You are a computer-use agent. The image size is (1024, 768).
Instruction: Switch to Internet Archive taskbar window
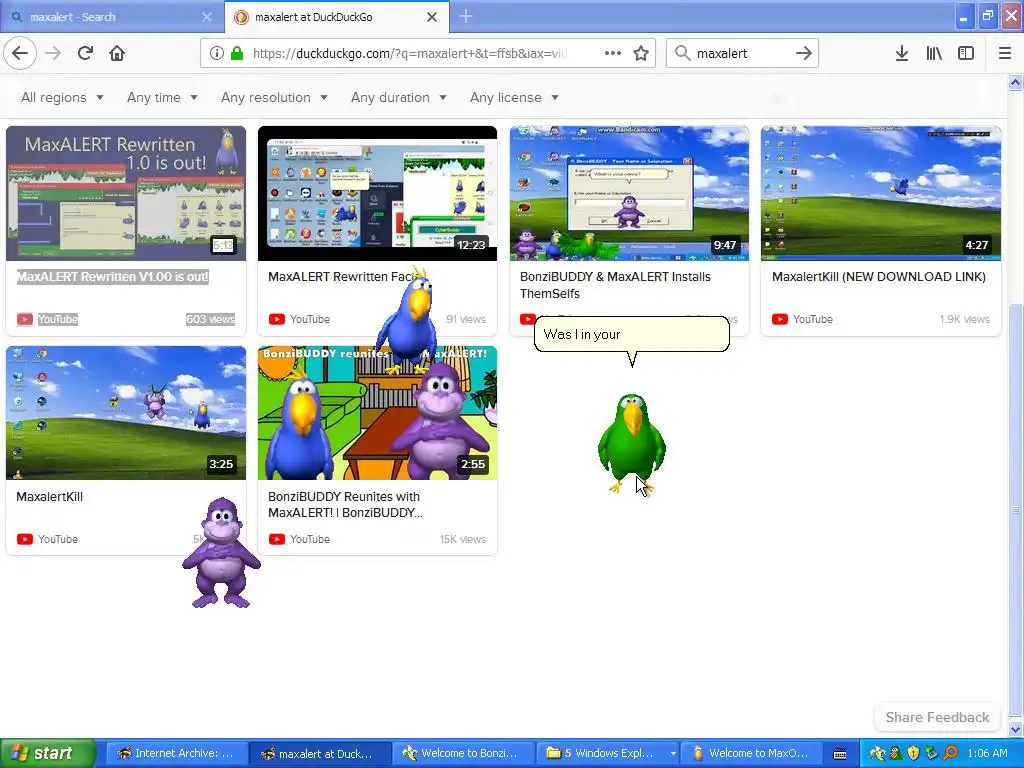(x=176, y=754)
